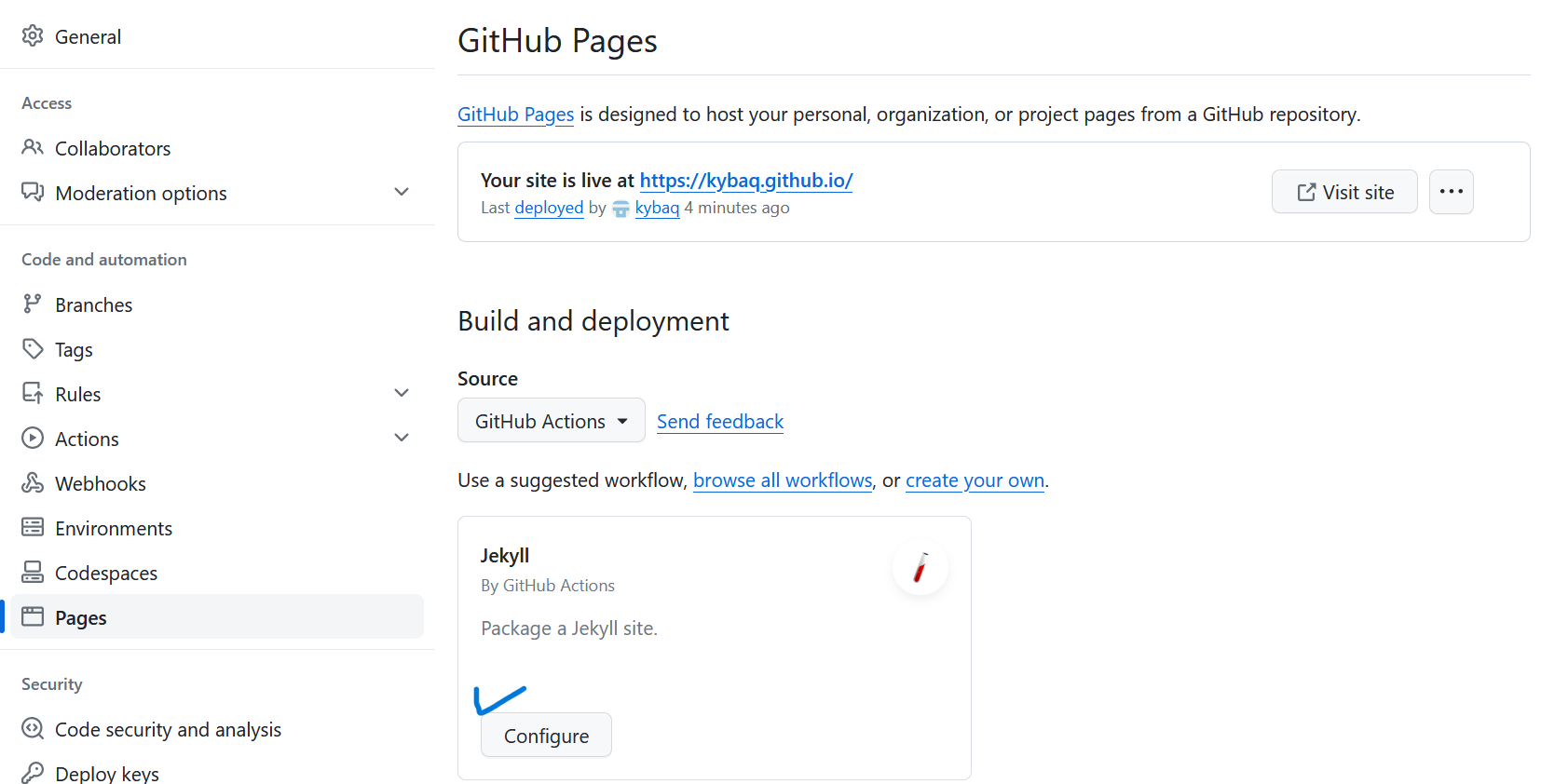Image resolution: width=1541 pixels, height=784 pixels.
Task: Click the Collaborators people icon
Action: click(x=33, y=148)
